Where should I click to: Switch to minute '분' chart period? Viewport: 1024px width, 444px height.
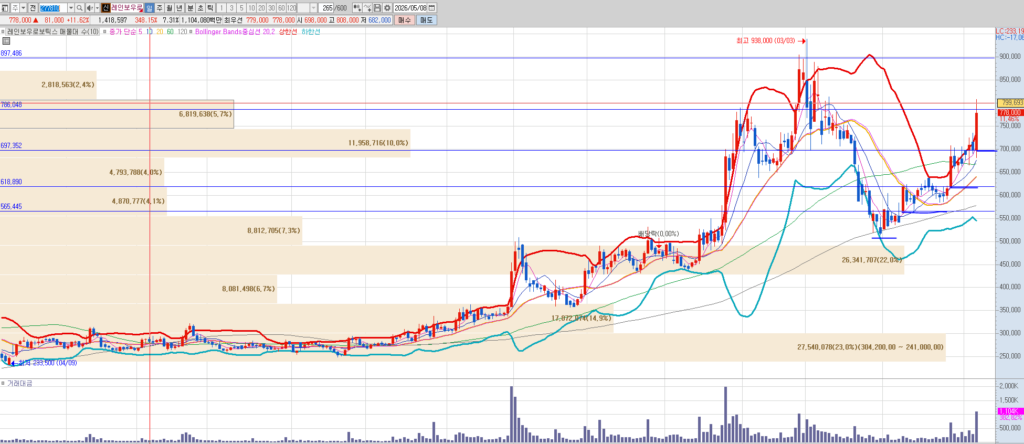[x=190, y=8]
